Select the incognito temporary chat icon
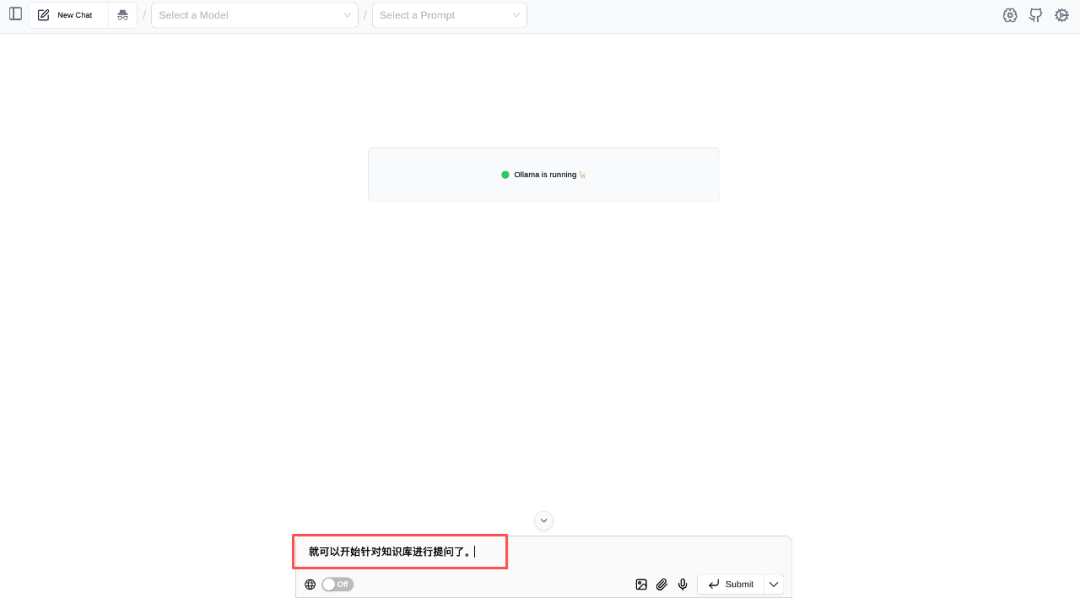 (122, 14)
